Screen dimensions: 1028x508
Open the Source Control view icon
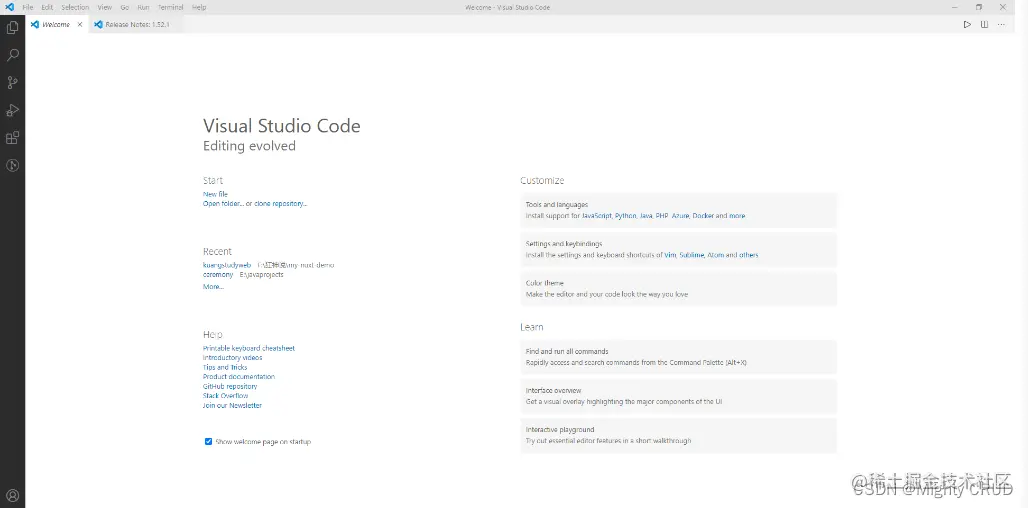12,83
